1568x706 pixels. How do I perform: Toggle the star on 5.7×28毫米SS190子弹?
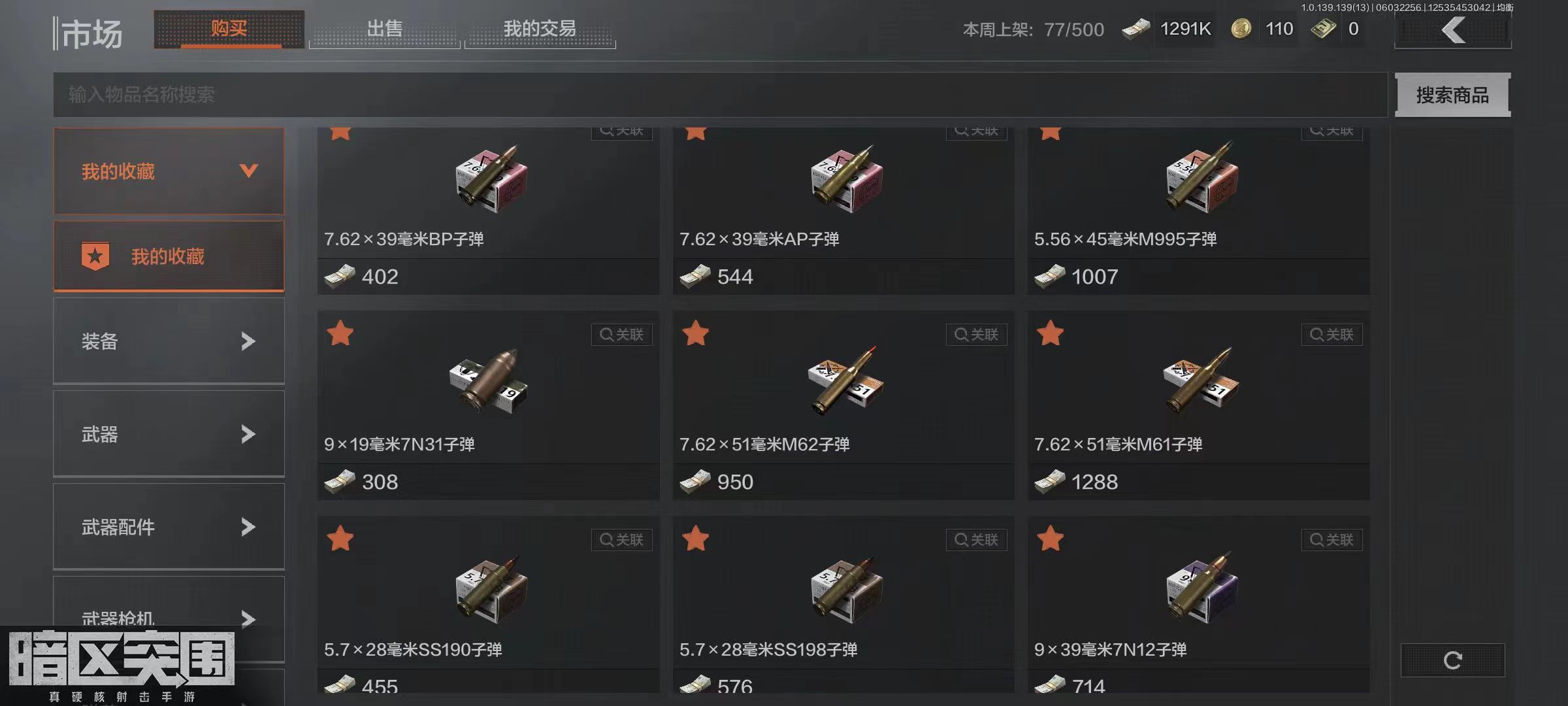tap(340, 539)
